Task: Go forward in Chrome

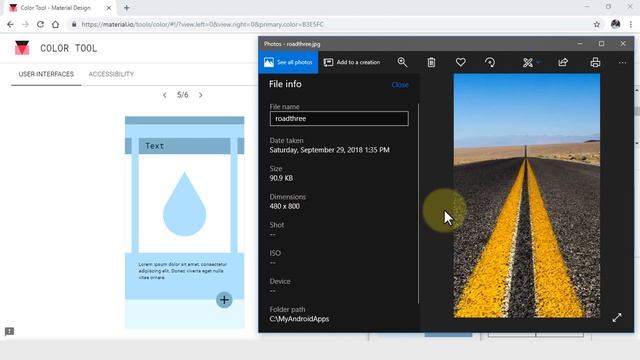Action: click(x=25, y=24)
